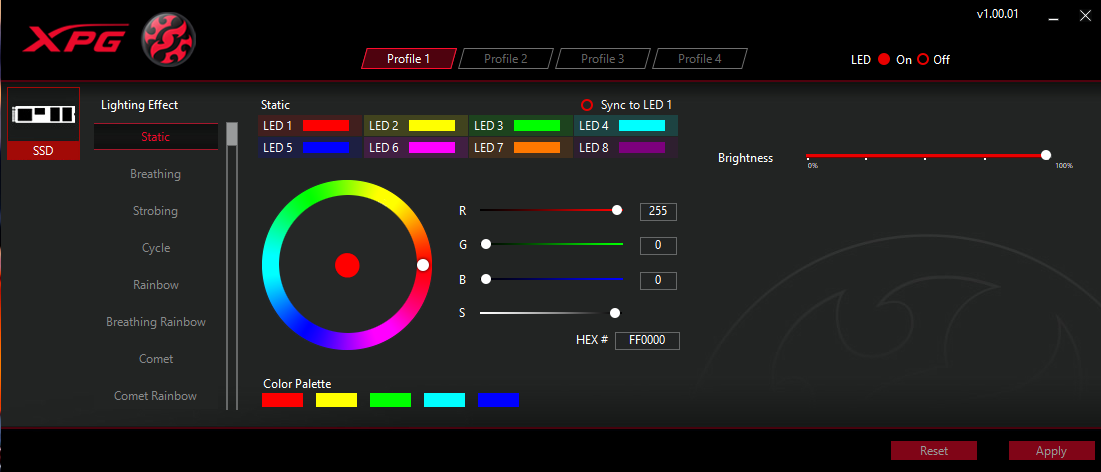Switch to Profile 2 tab
Viewport: 1101px width, 472px height.
pos(505,59)
